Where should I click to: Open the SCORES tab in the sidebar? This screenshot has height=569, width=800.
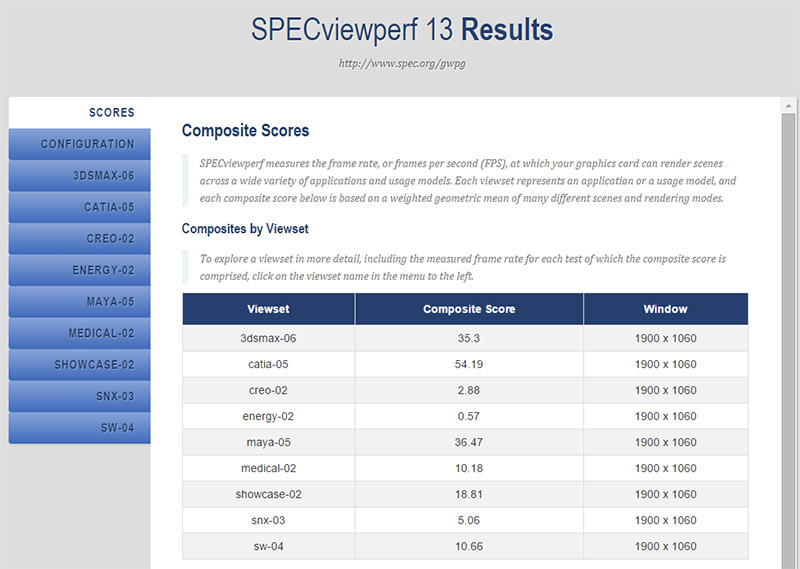tap(80, 113)
